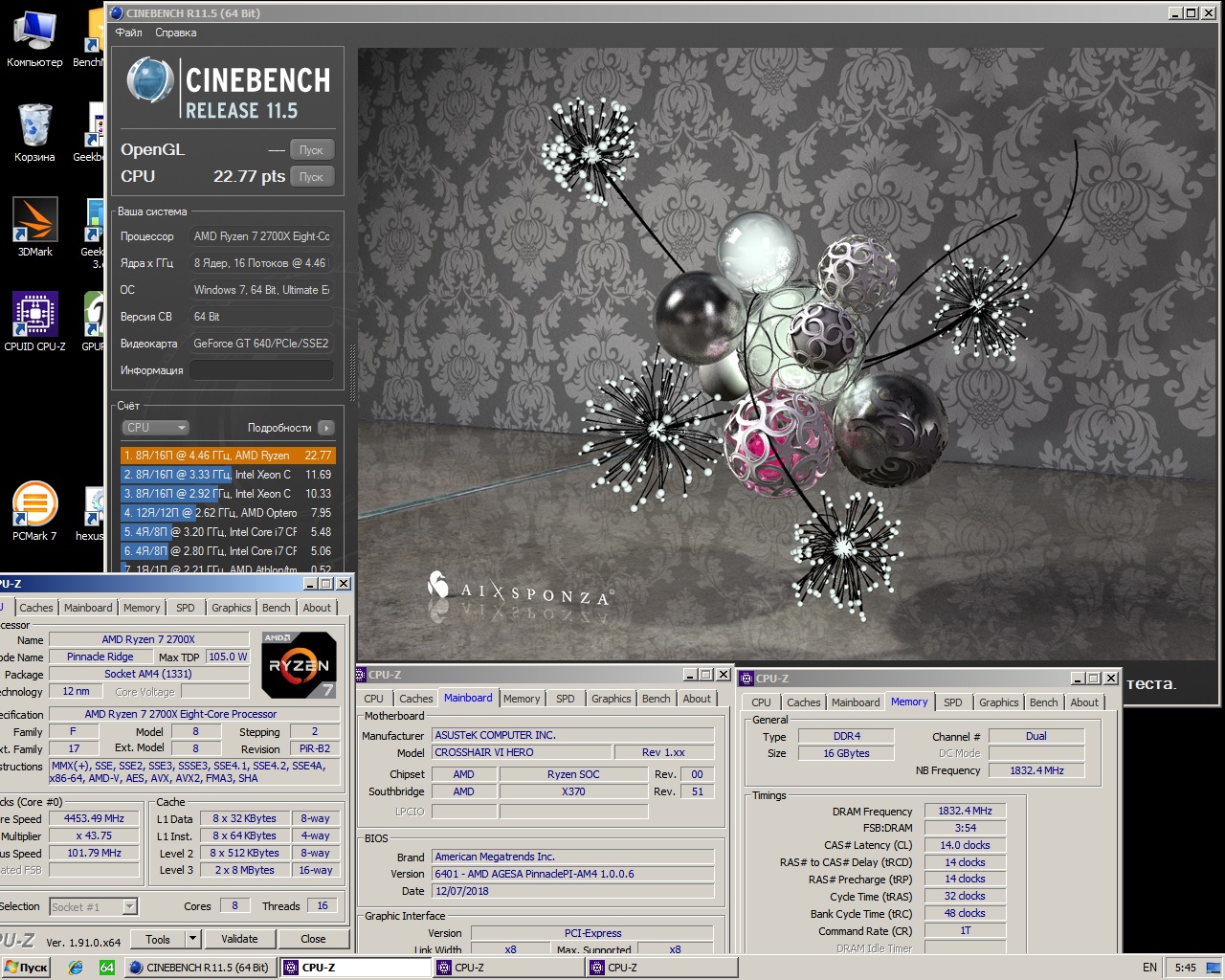
Task: Click the Информация input field in Cinebench
Action: point(261,370)
